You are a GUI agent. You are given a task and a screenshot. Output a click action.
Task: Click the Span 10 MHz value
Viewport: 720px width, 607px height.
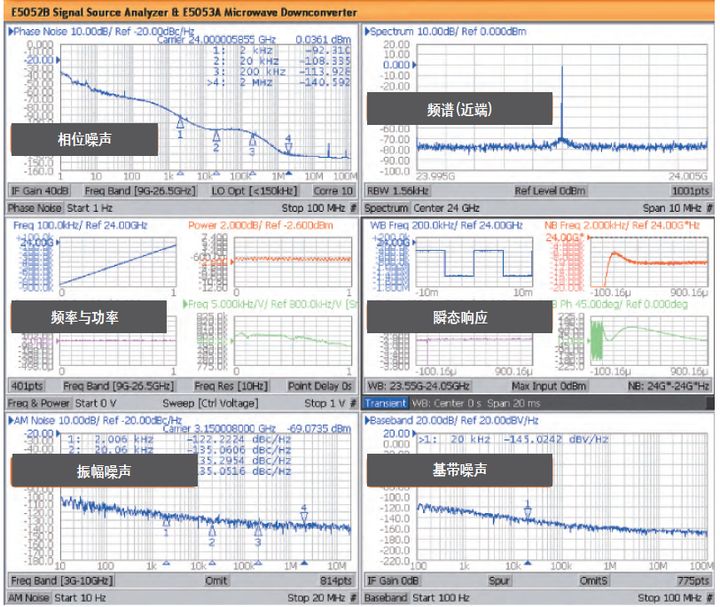point(672,208)
